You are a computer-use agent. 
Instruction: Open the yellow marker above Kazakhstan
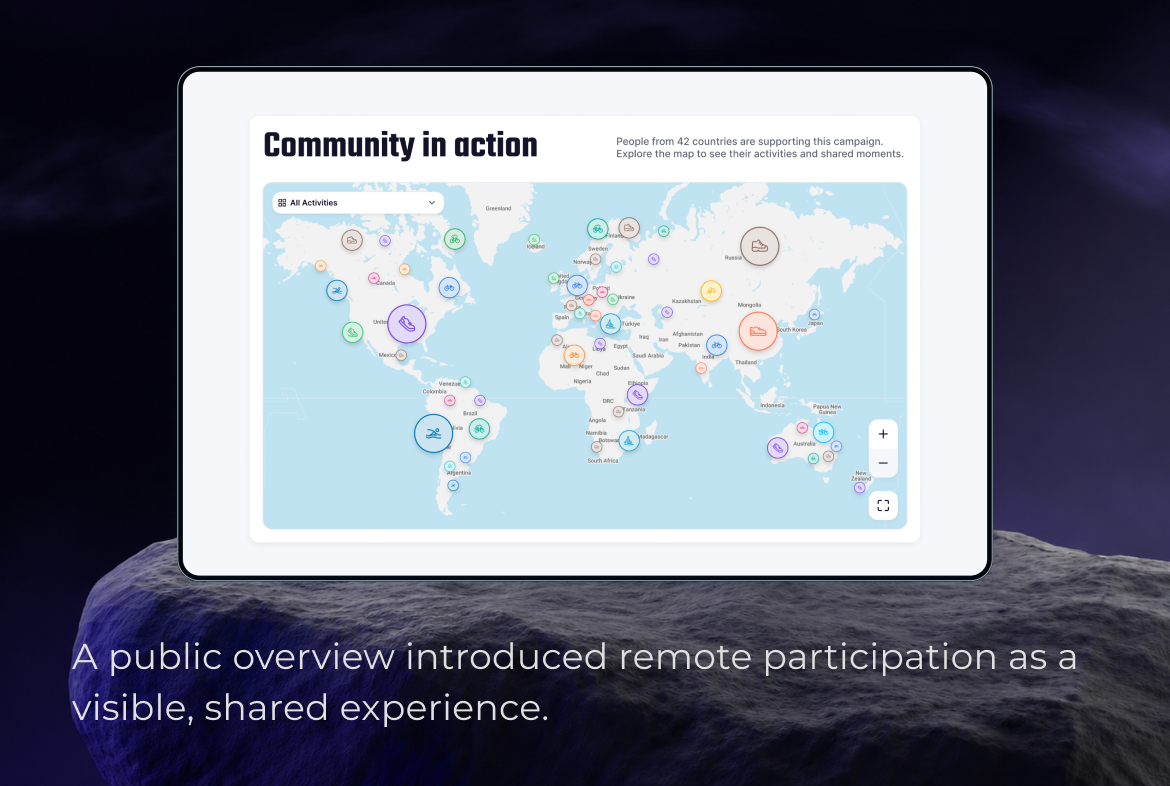point(711,290)
